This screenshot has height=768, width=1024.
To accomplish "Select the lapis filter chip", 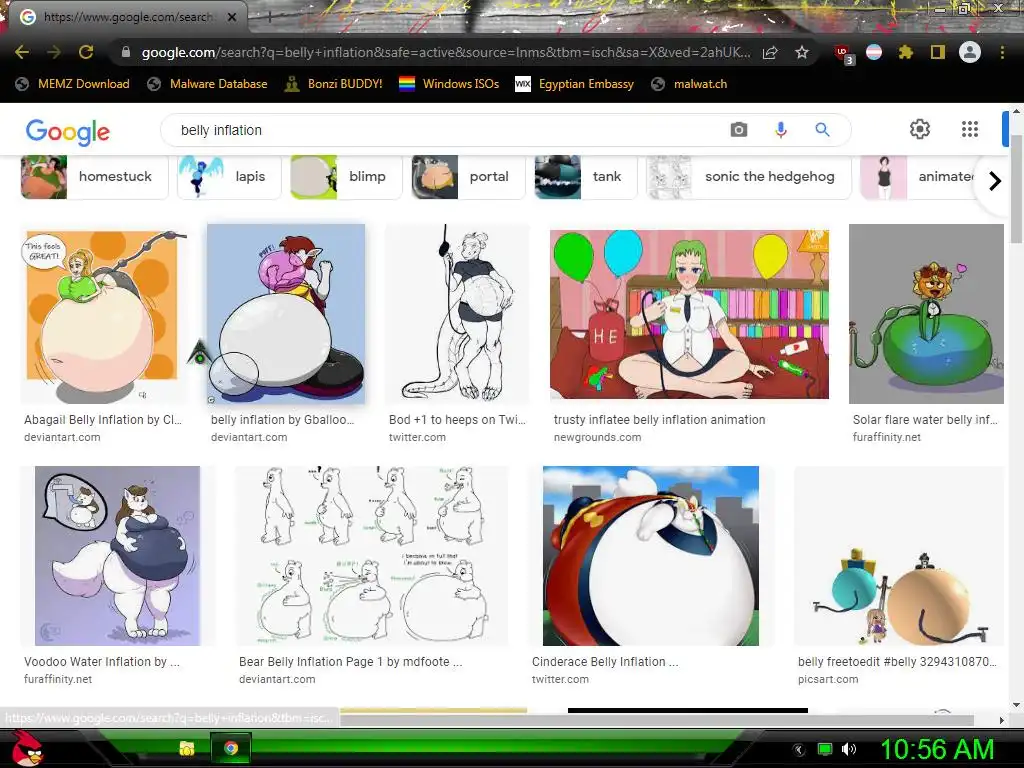I will pos(229,176).
